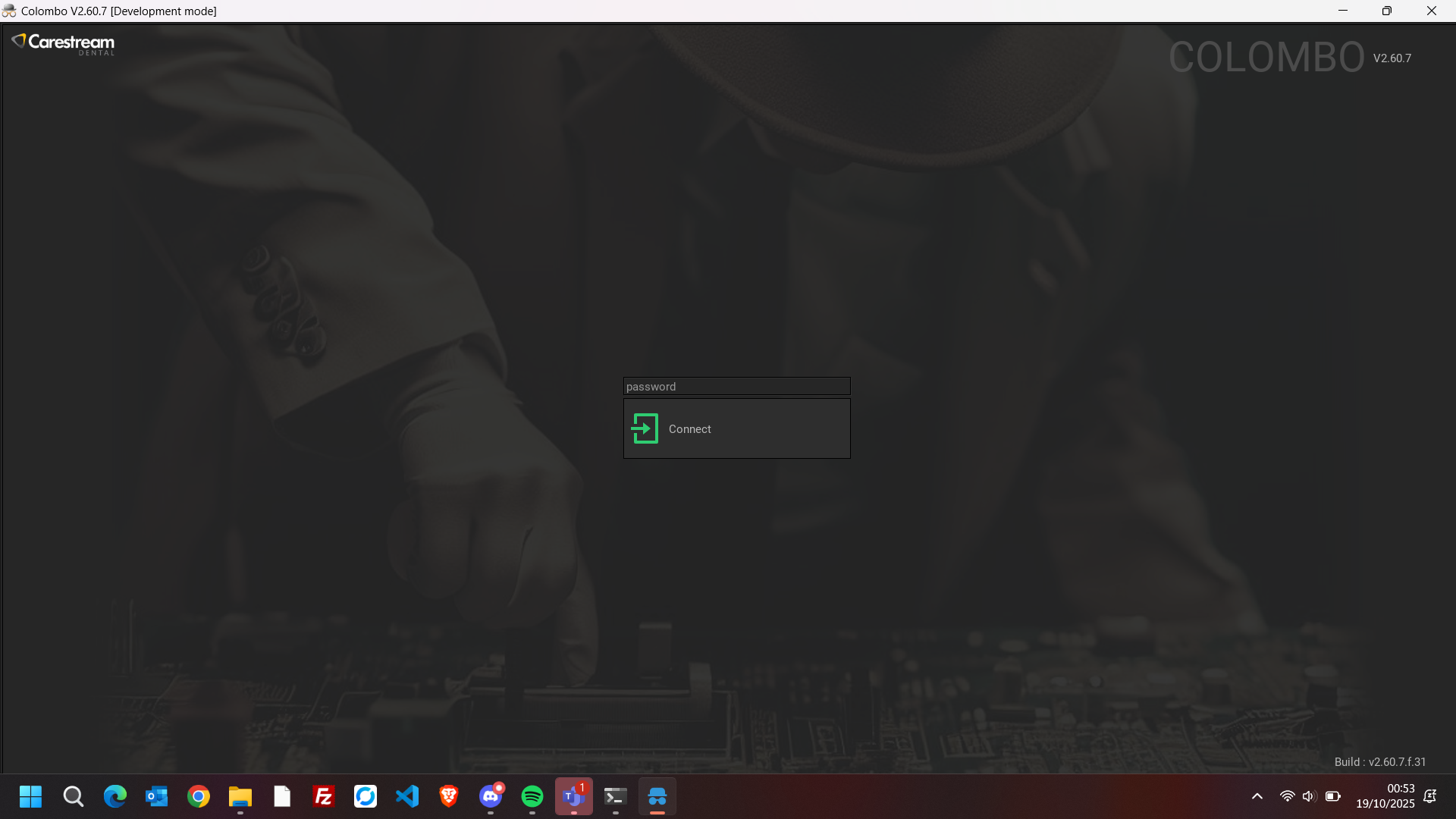Image resolution: width=1456 pixels, height=819 pixels.
Task: Open Visual Studio Code from taskbar
Action: pos(407,797)
